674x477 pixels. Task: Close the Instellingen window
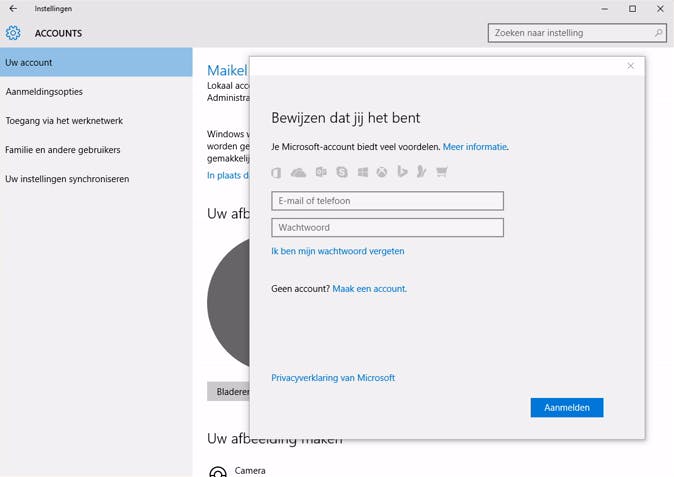[660, 9]
